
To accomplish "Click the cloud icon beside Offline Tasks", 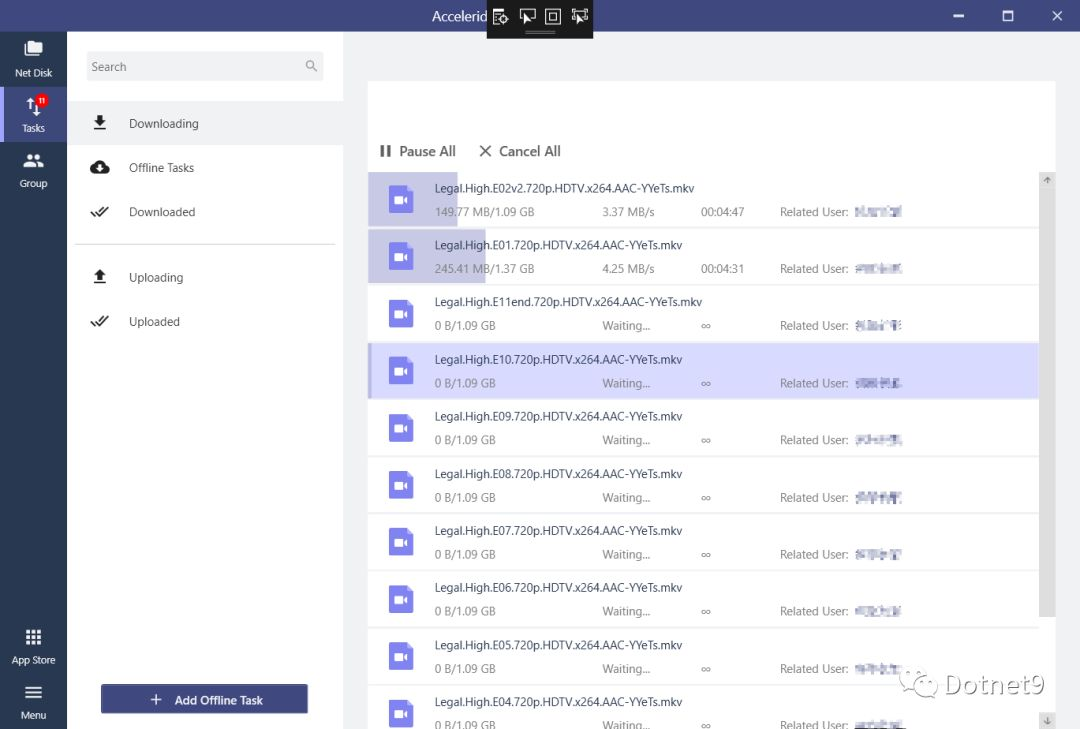I will [100, 167].
